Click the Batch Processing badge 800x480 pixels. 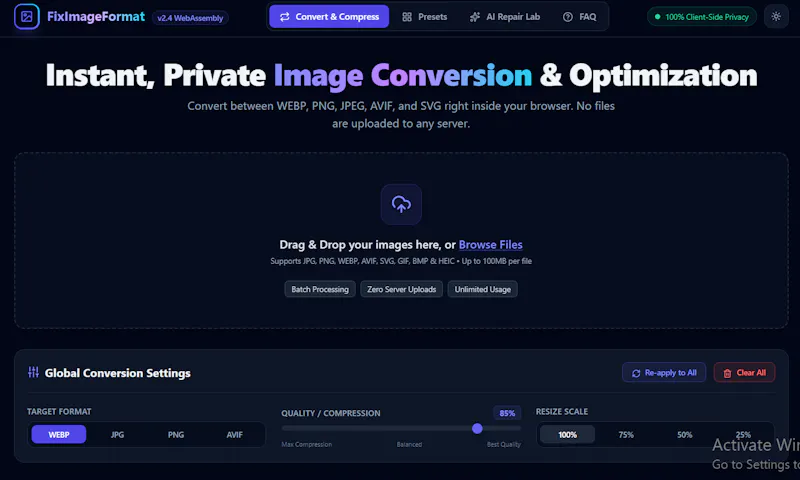coord(320,289)
